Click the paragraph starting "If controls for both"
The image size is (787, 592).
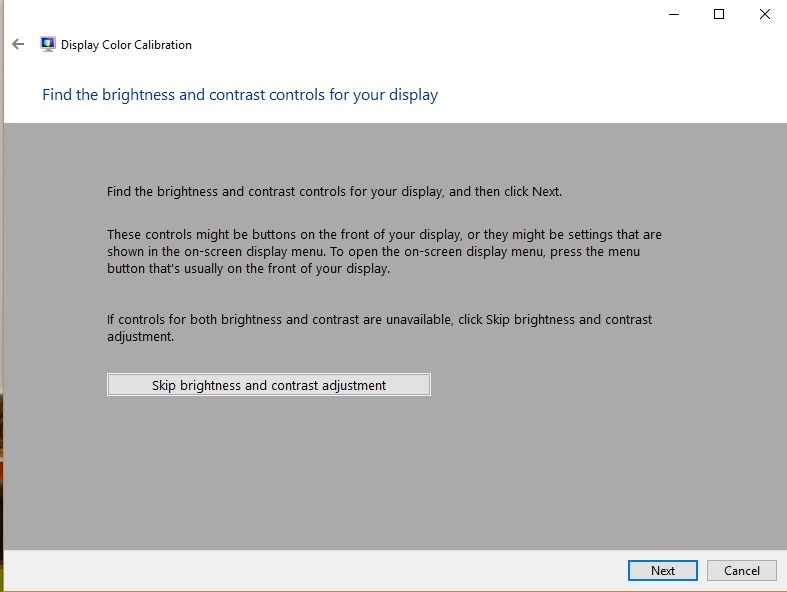click(x=379, y=328)
